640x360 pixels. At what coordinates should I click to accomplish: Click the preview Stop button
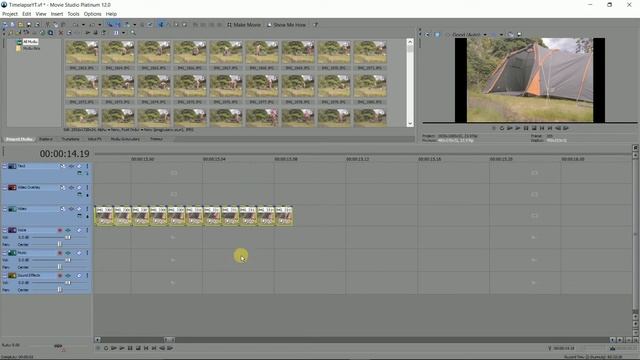coord(534,128)
